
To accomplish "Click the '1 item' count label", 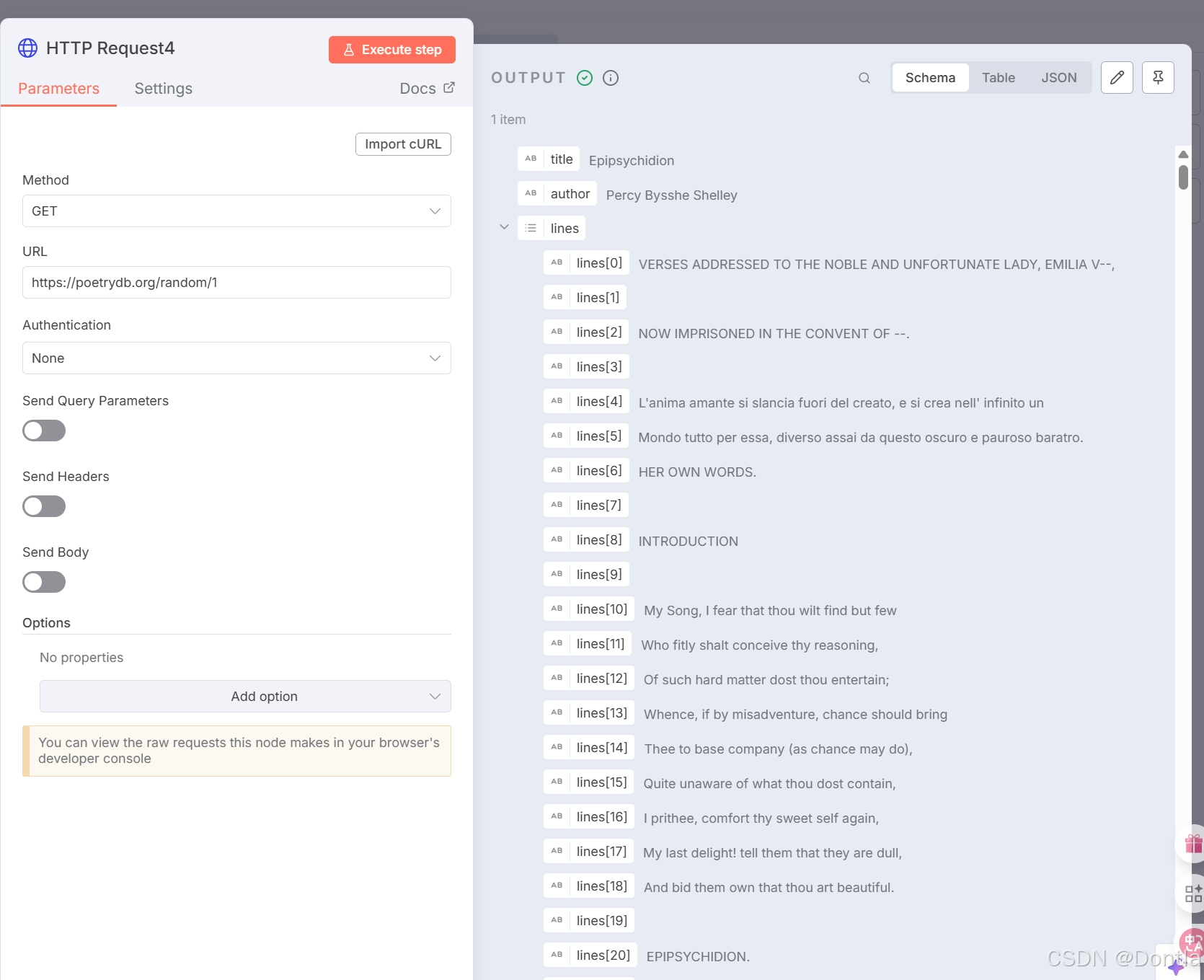I will pos(508,120).
